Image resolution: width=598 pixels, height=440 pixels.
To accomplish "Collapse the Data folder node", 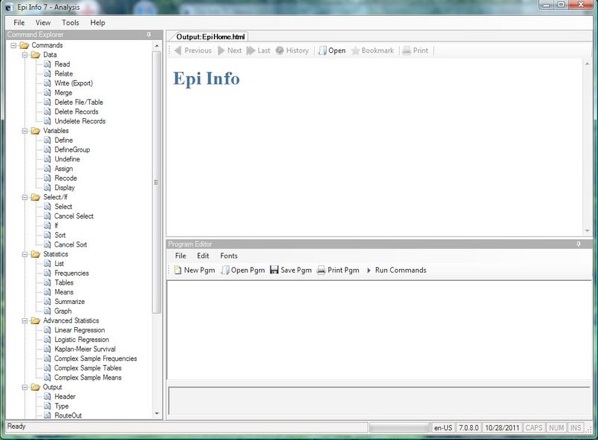I will coord(25,55).
